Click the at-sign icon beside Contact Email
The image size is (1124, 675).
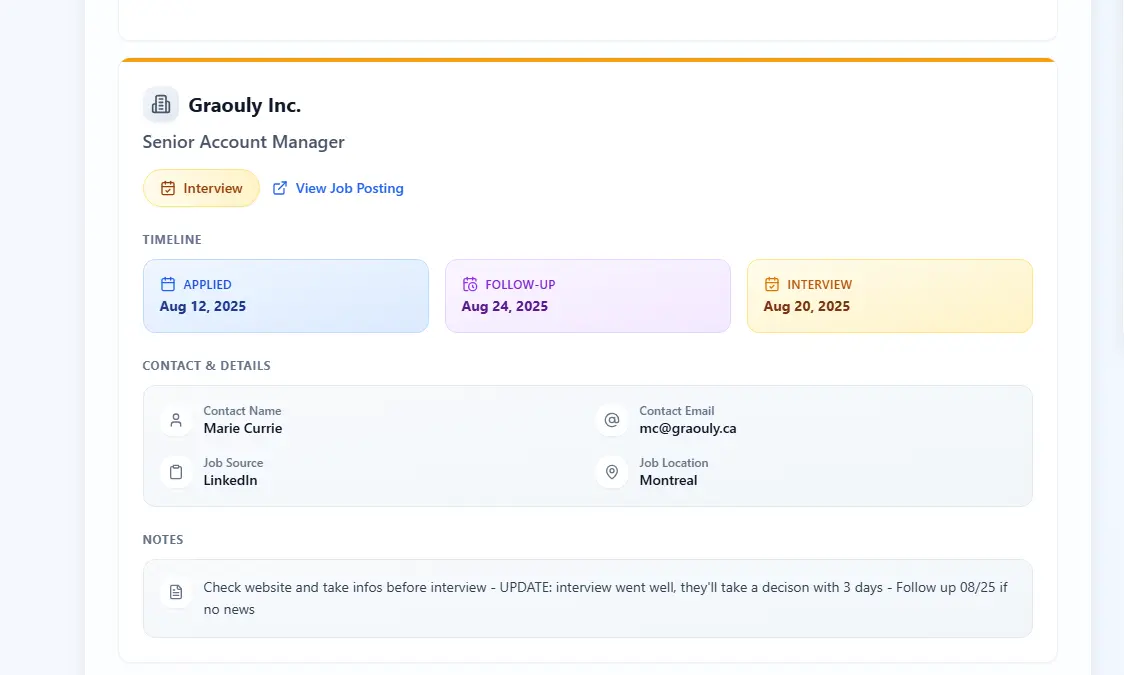point(611,420)
